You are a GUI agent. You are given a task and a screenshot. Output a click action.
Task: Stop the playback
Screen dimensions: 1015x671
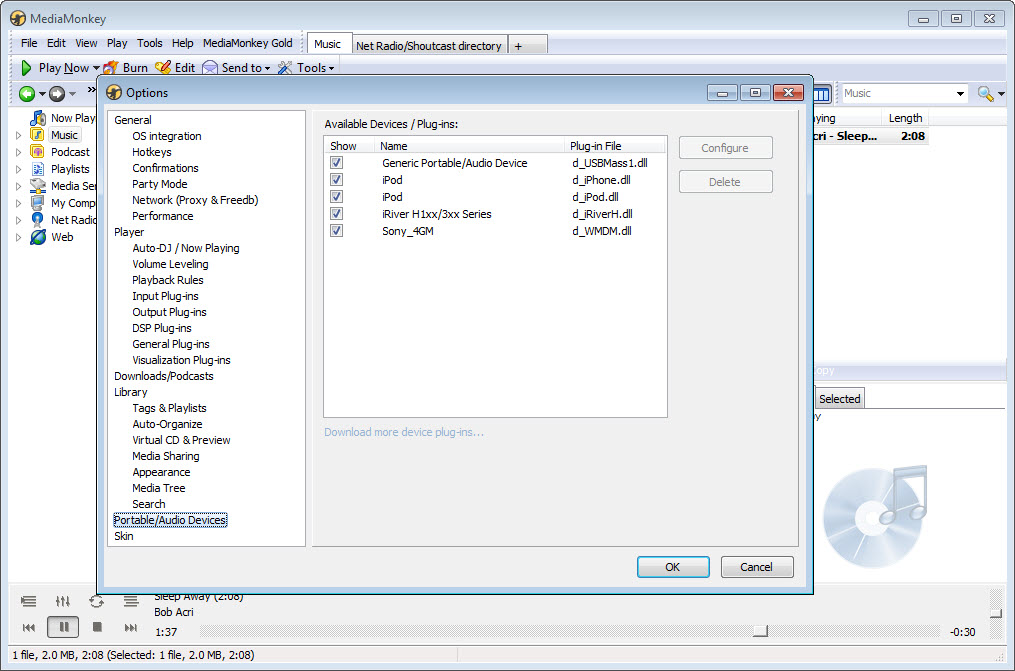pyautogui.click(x=97, y=627)
